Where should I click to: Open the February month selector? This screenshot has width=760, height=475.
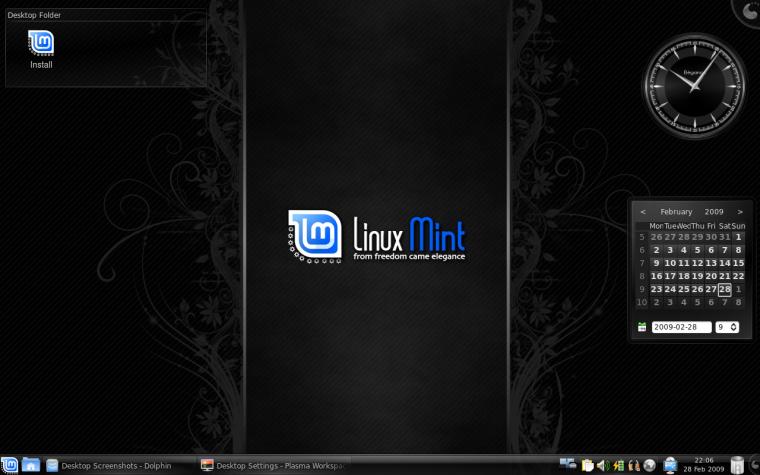[676, 212]
